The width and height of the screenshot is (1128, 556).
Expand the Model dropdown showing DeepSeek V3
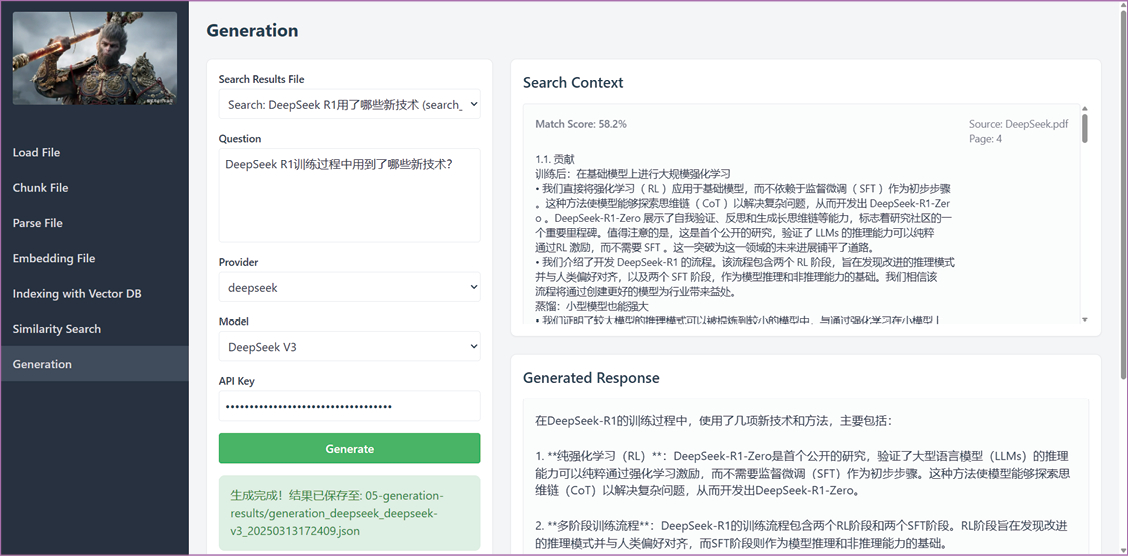point(349,347)
